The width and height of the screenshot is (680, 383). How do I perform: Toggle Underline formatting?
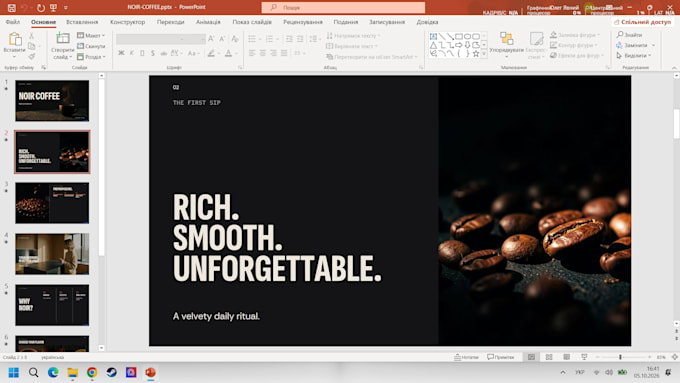pos(142,53)
